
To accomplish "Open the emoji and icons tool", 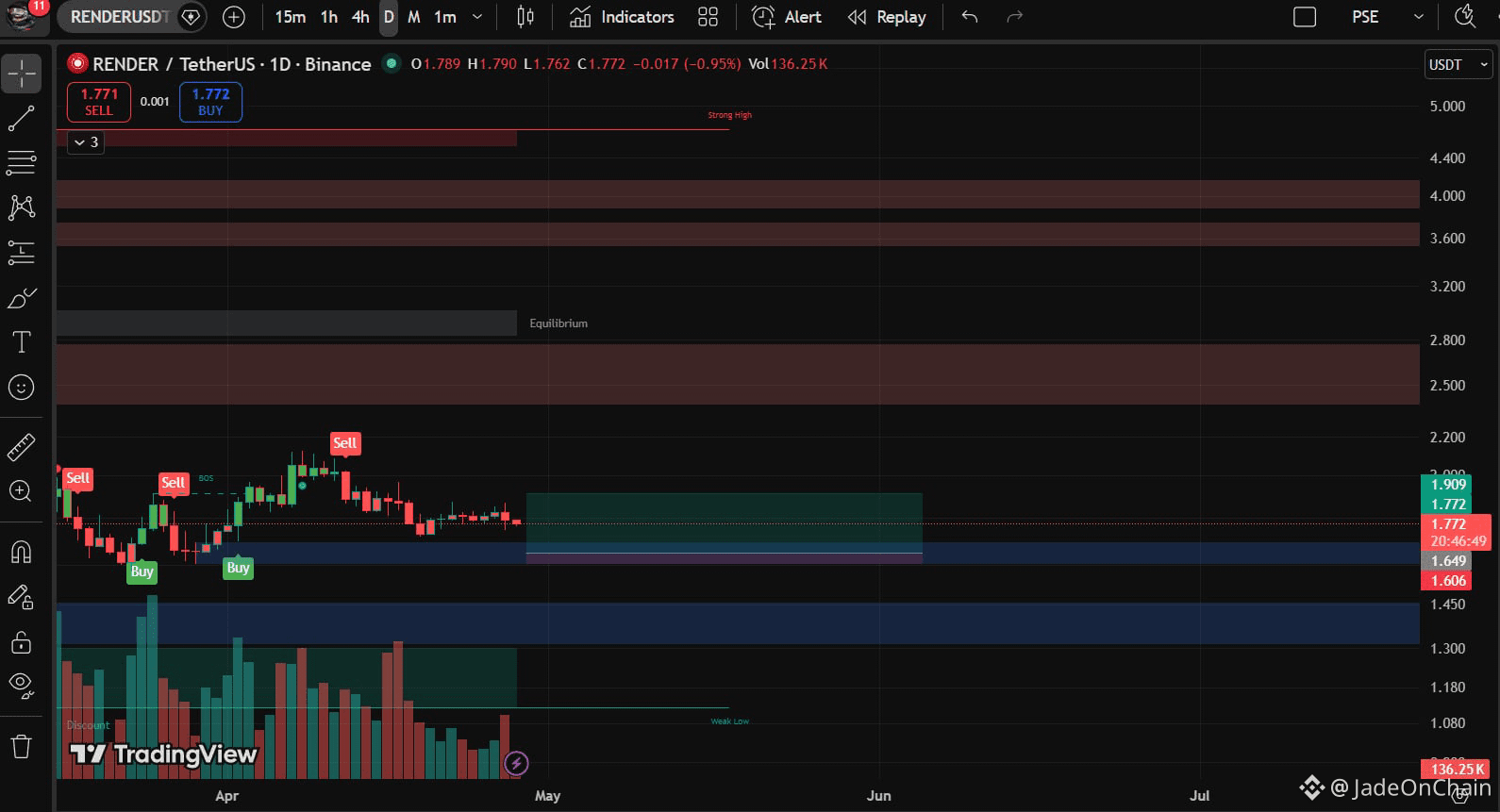I will [x=21, y=387].
